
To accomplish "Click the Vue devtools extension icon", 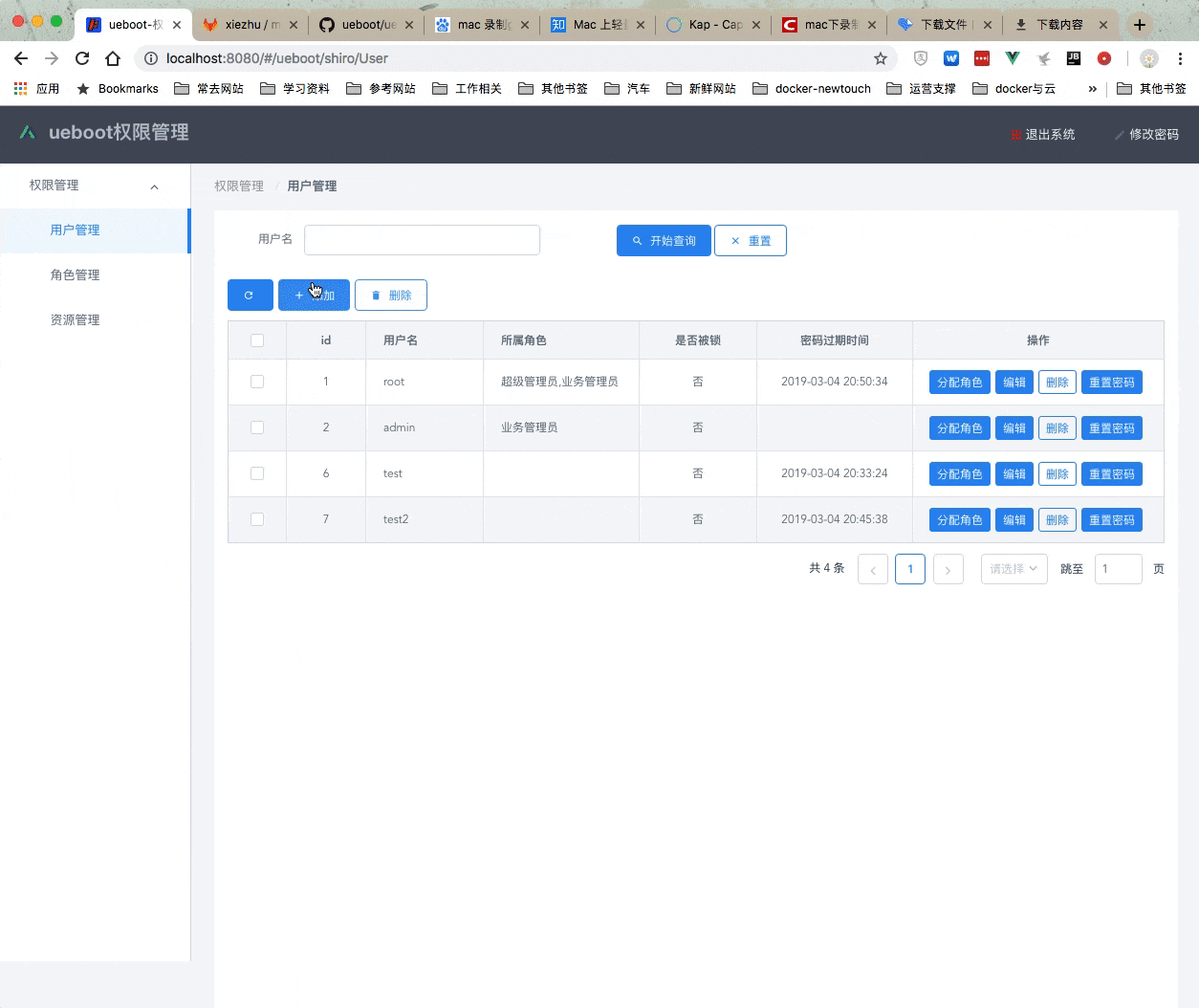I will [x=1013, y=58].
